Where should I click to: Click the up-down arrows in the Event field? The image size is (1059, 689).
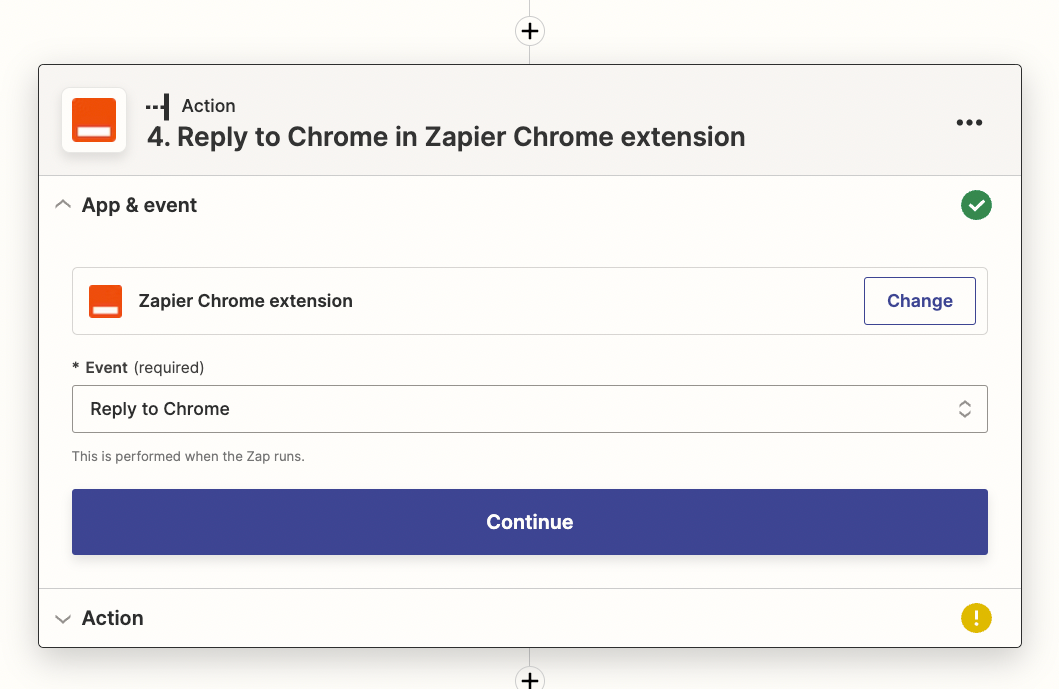click(x=965, y=409)
